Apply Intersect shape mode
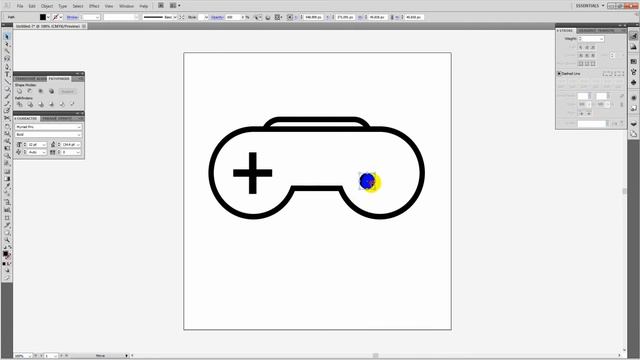 click(x=40, y=91)
